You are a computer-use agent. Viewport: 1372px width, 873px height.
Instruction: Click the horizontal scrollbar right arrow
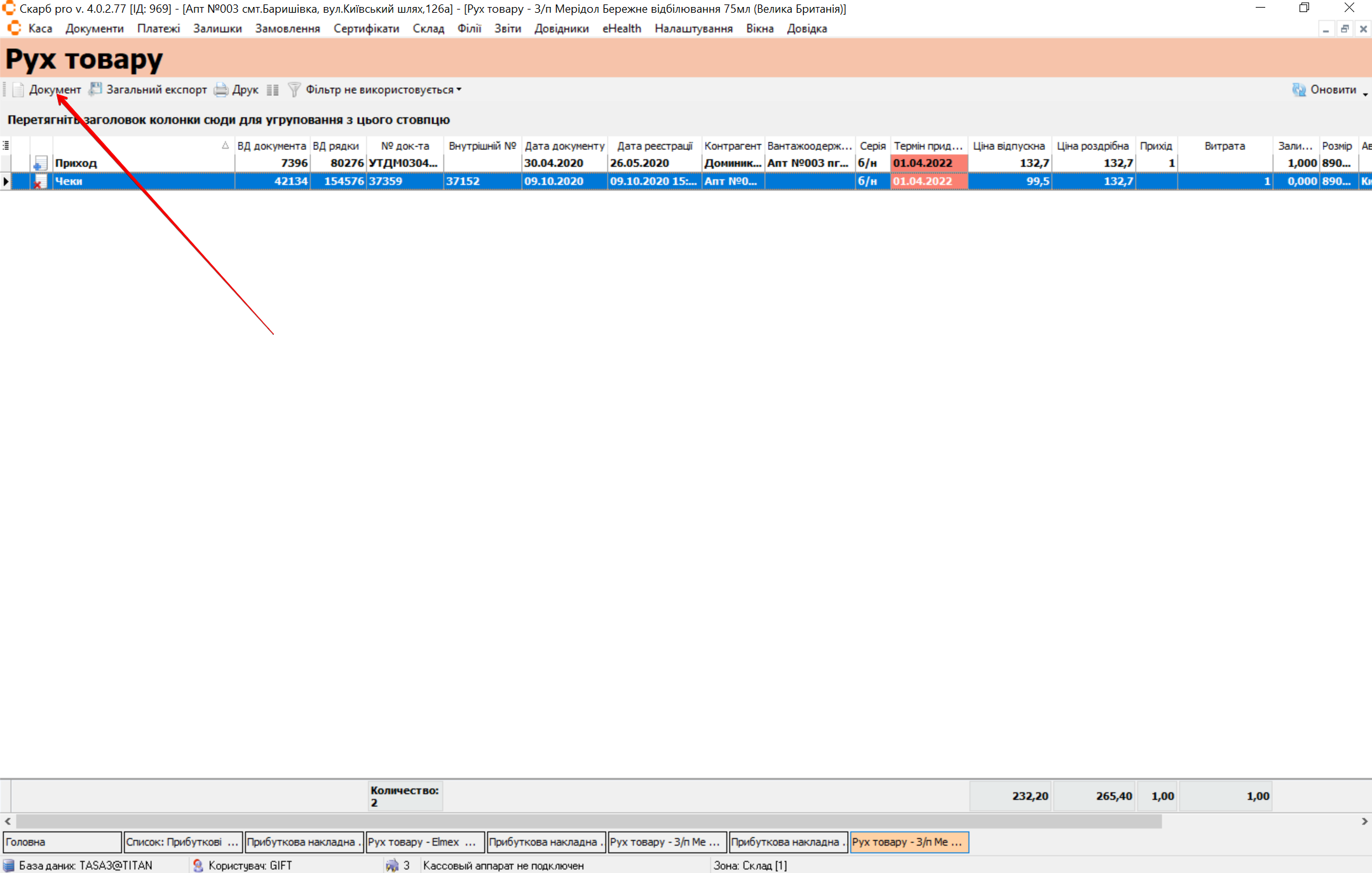tap(1364, 821)
